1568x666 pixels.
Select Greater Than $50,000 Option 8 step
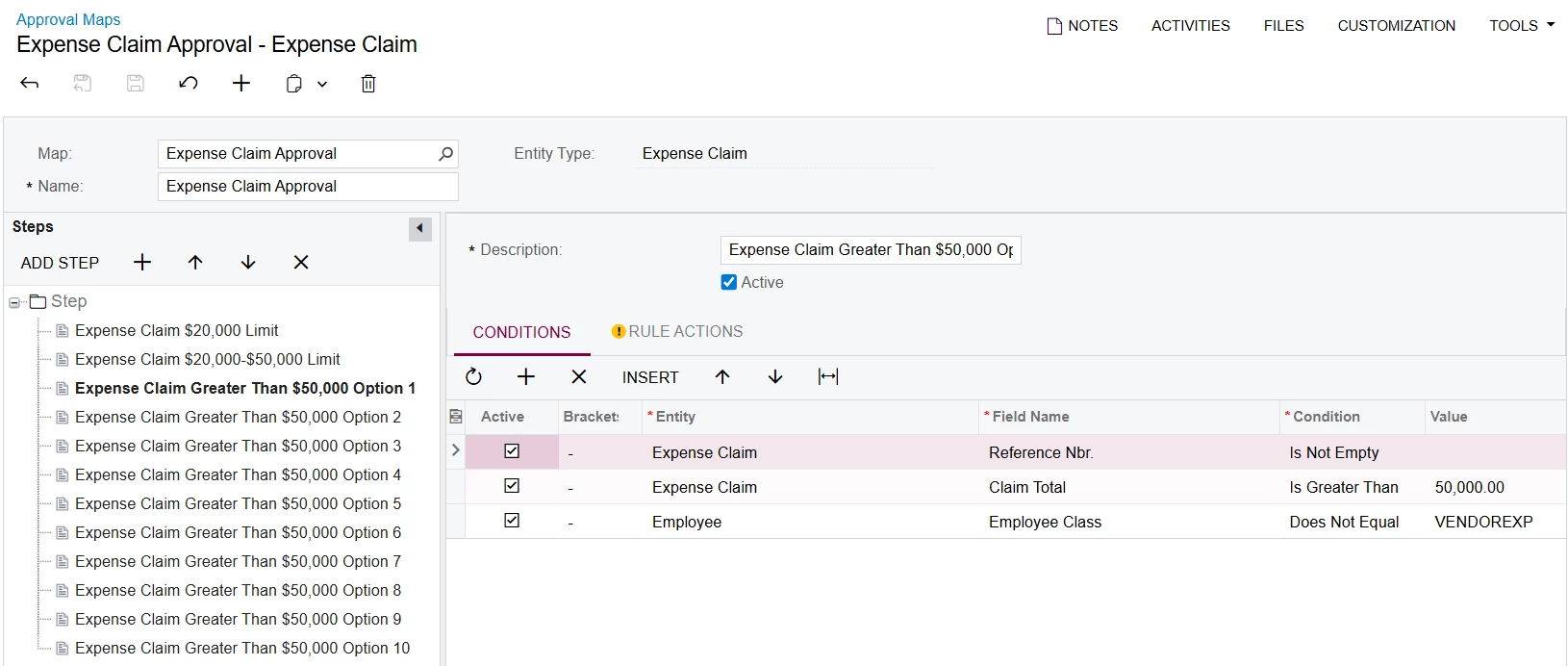point(238,590)
